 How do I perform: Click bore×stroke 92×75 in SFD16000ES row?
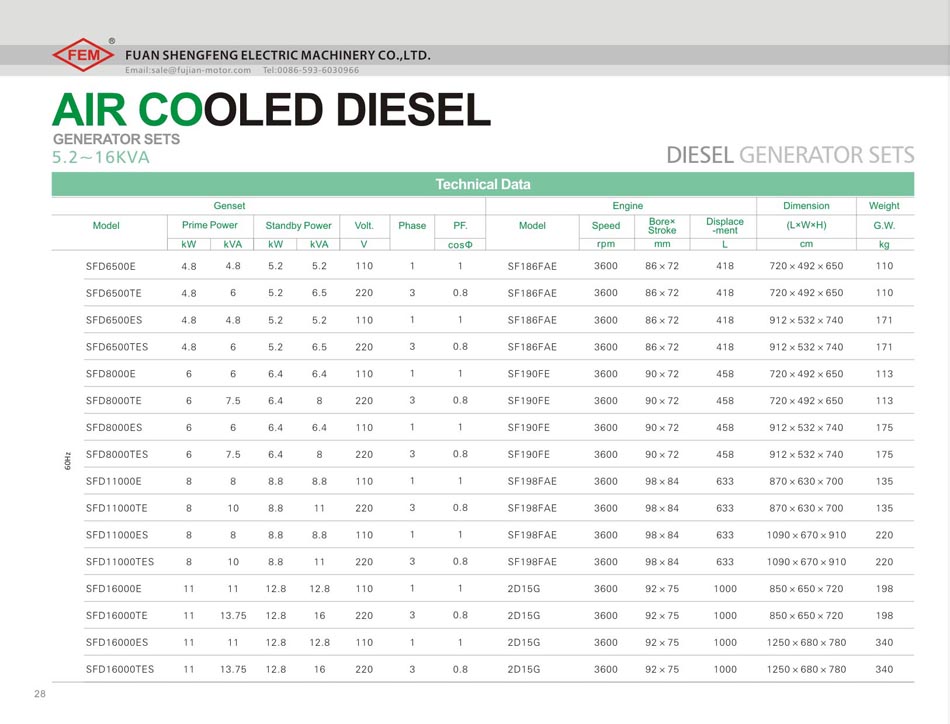(662, 642)
